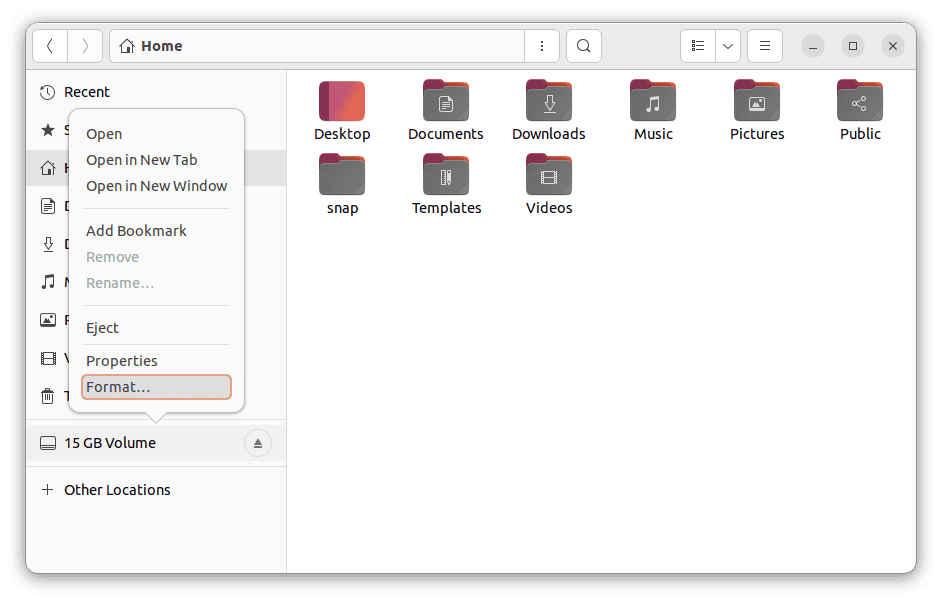Viewport: 942px width, 602px height.
Task: Select the Pictures folder icon
Action: (757, 101)
